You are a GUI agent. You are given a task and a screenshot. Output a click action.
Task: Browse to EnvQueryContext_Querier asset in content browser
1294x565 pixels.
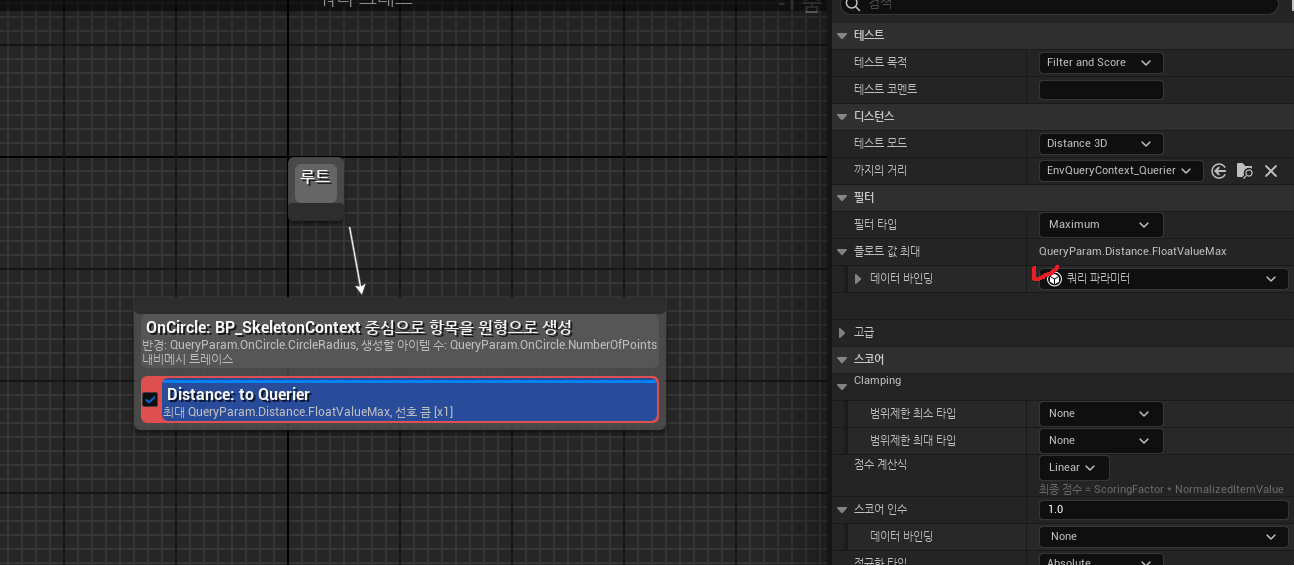[x=1244, y=171]
